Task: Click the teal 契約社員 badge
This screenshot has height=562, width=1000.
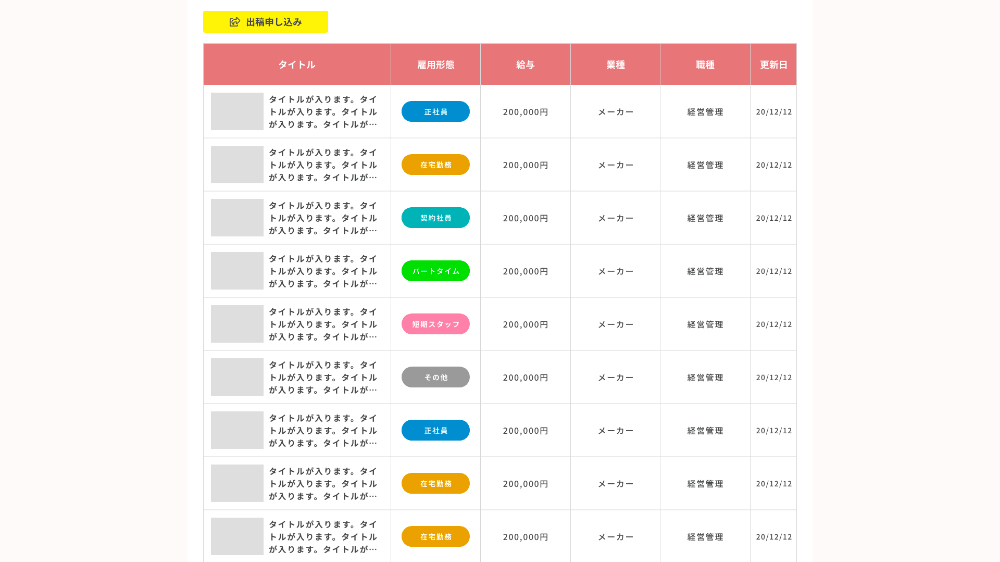Action: coord(435,218)
